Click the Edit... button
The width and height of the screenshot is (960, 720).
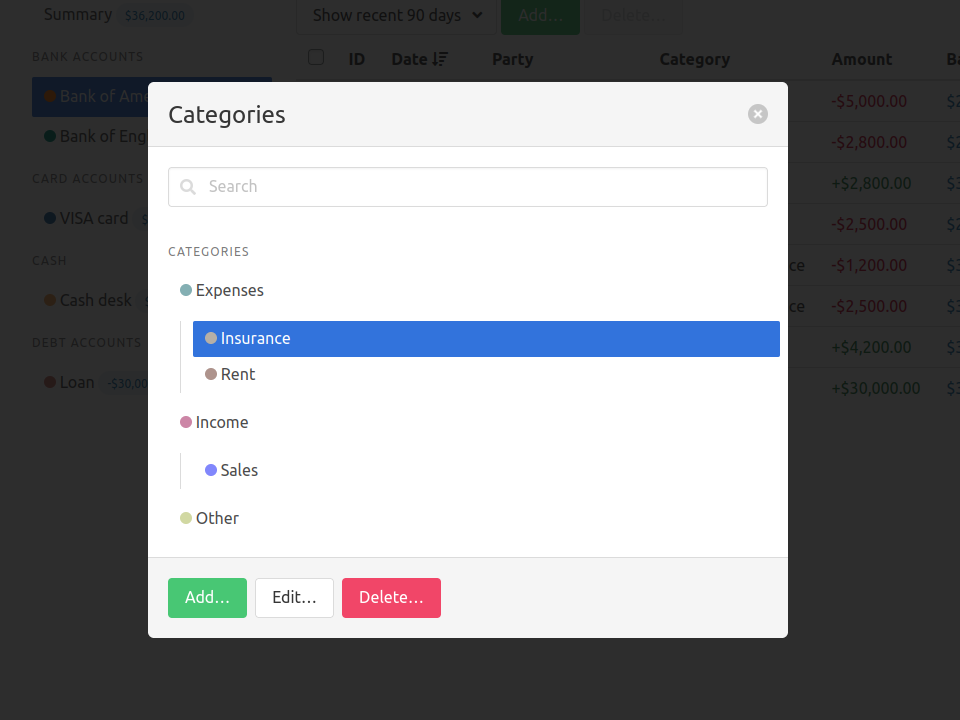pos(294,598)
